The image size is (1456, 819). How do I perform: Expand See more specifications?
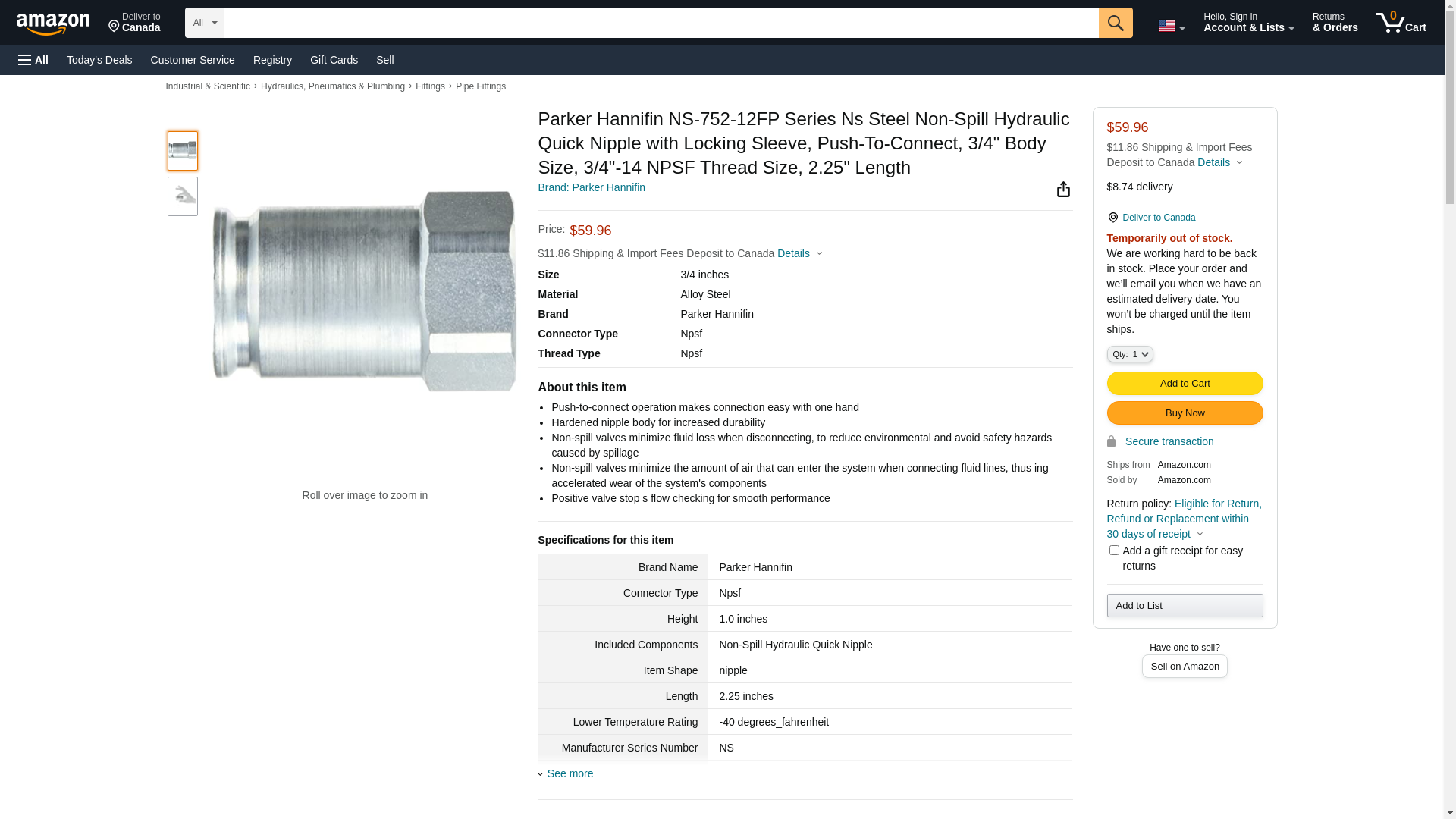(570, 773)
